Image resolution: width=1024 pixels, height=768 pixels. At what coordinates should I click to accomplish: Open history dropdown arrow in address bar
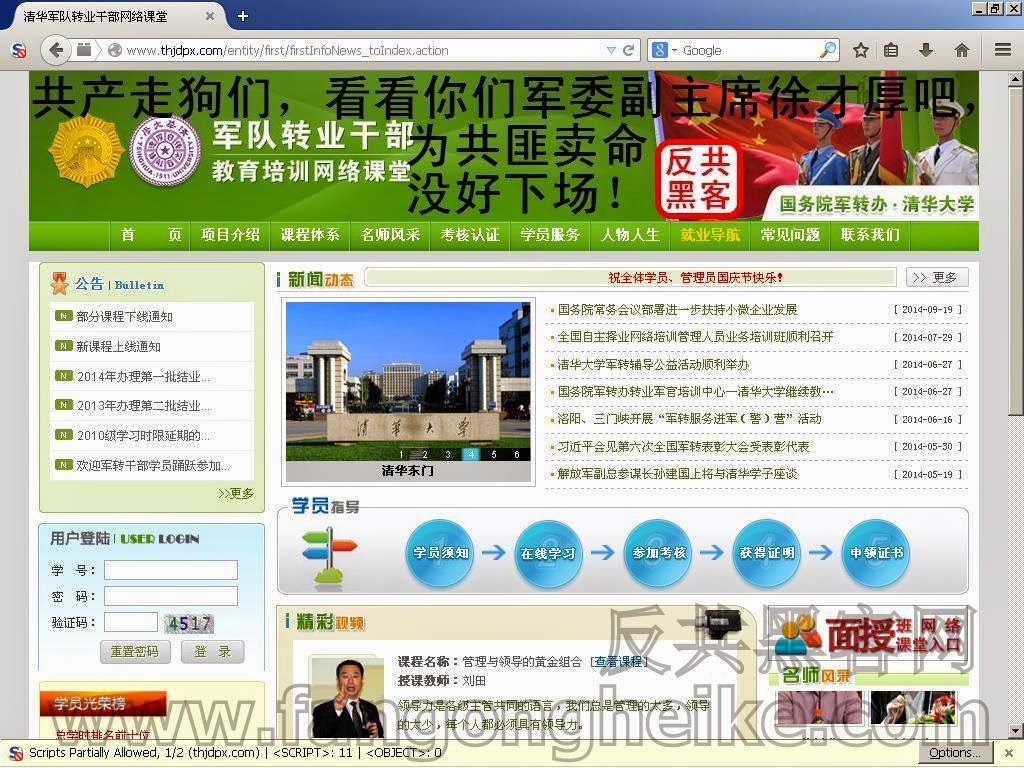611,50
